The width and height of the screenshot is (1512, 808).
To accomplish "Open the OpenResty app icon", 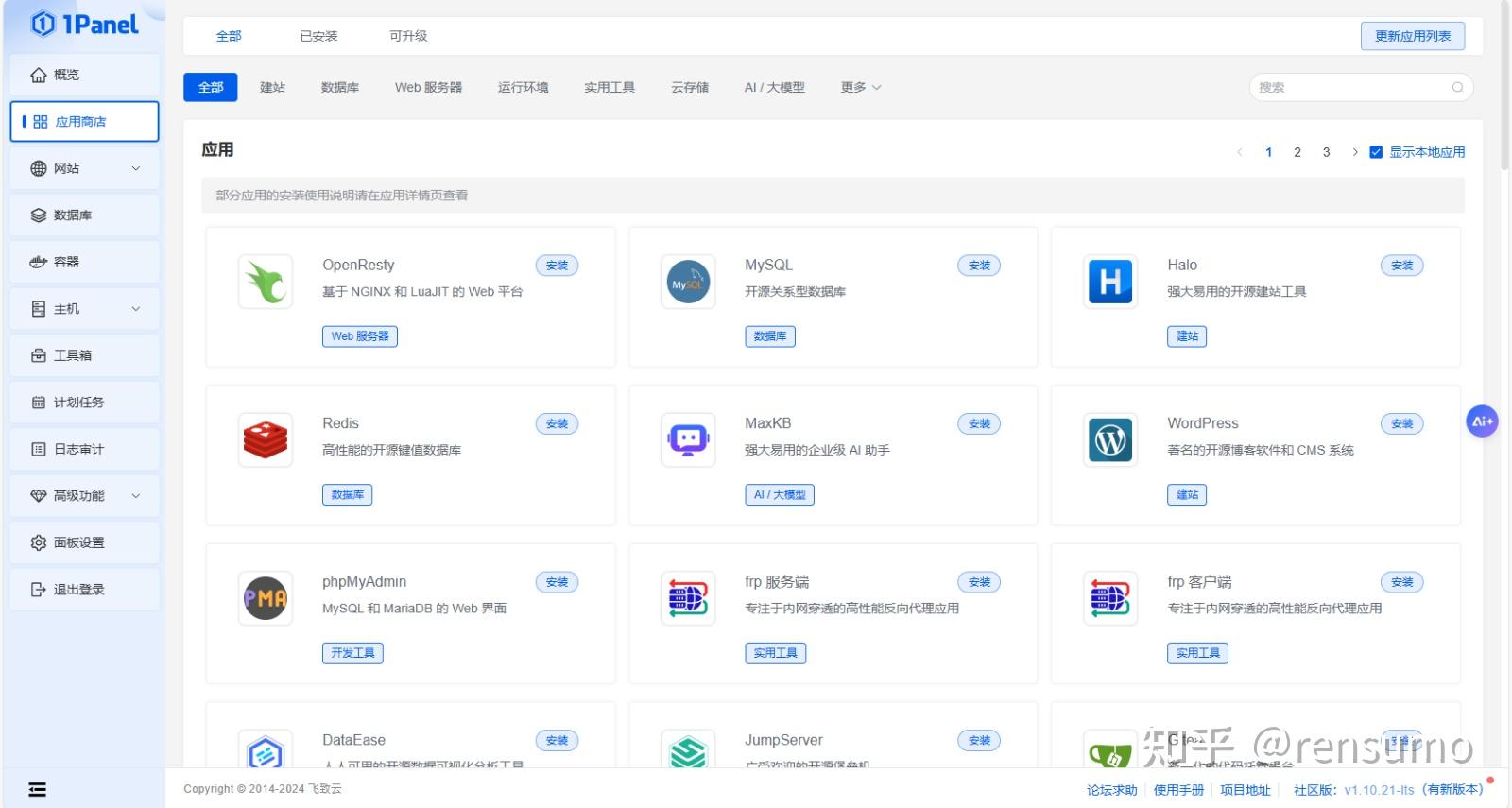I will (x=266, y=282).
